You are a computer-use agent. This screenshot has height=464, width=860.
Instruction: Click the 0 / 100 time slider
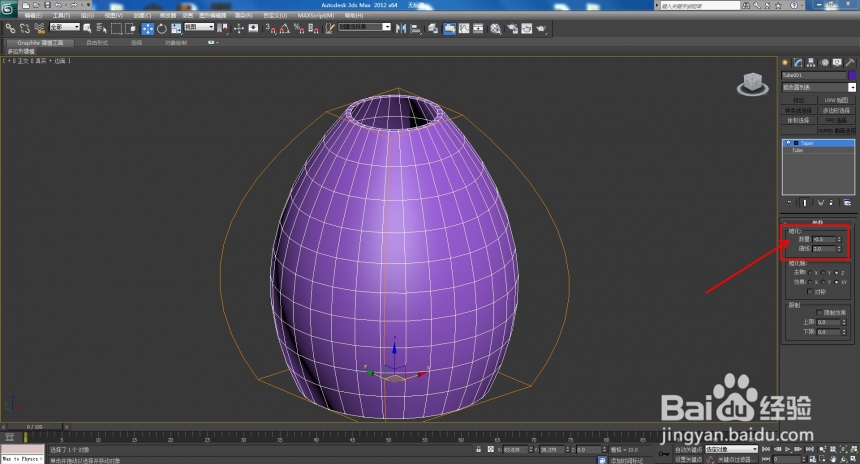[34, 427]
